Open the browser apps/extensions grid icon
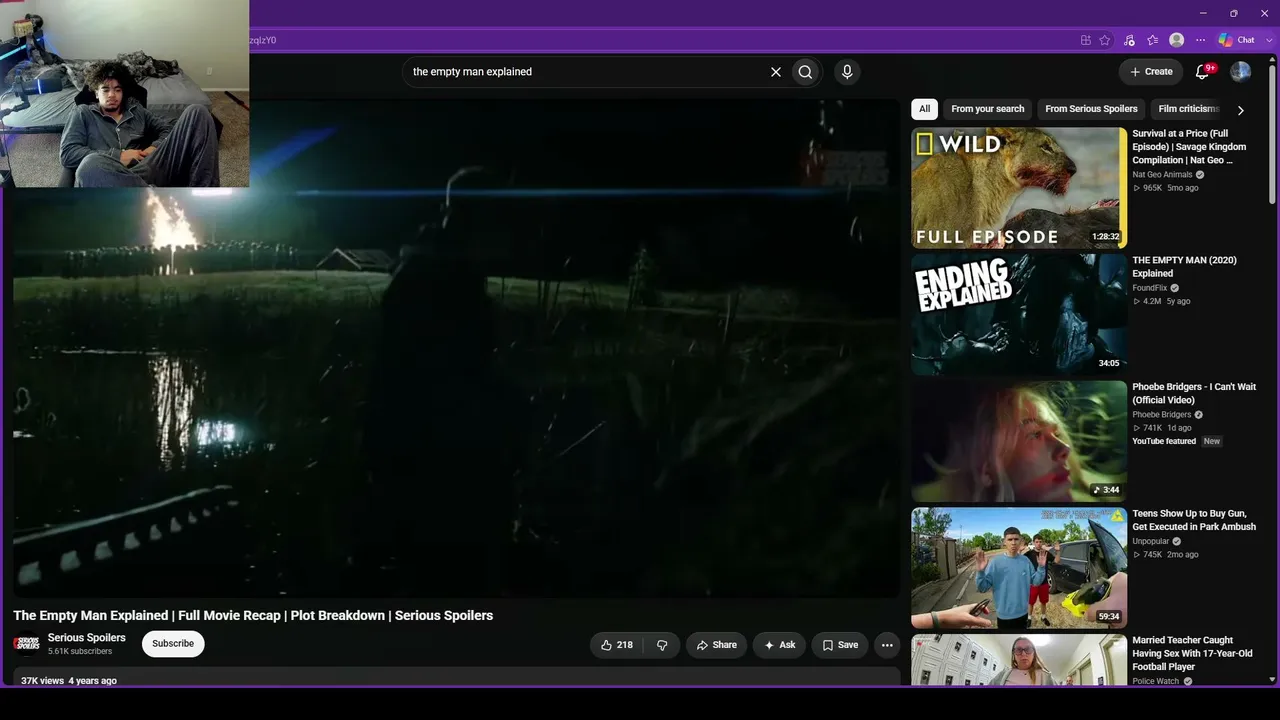 coord(1085,40)
